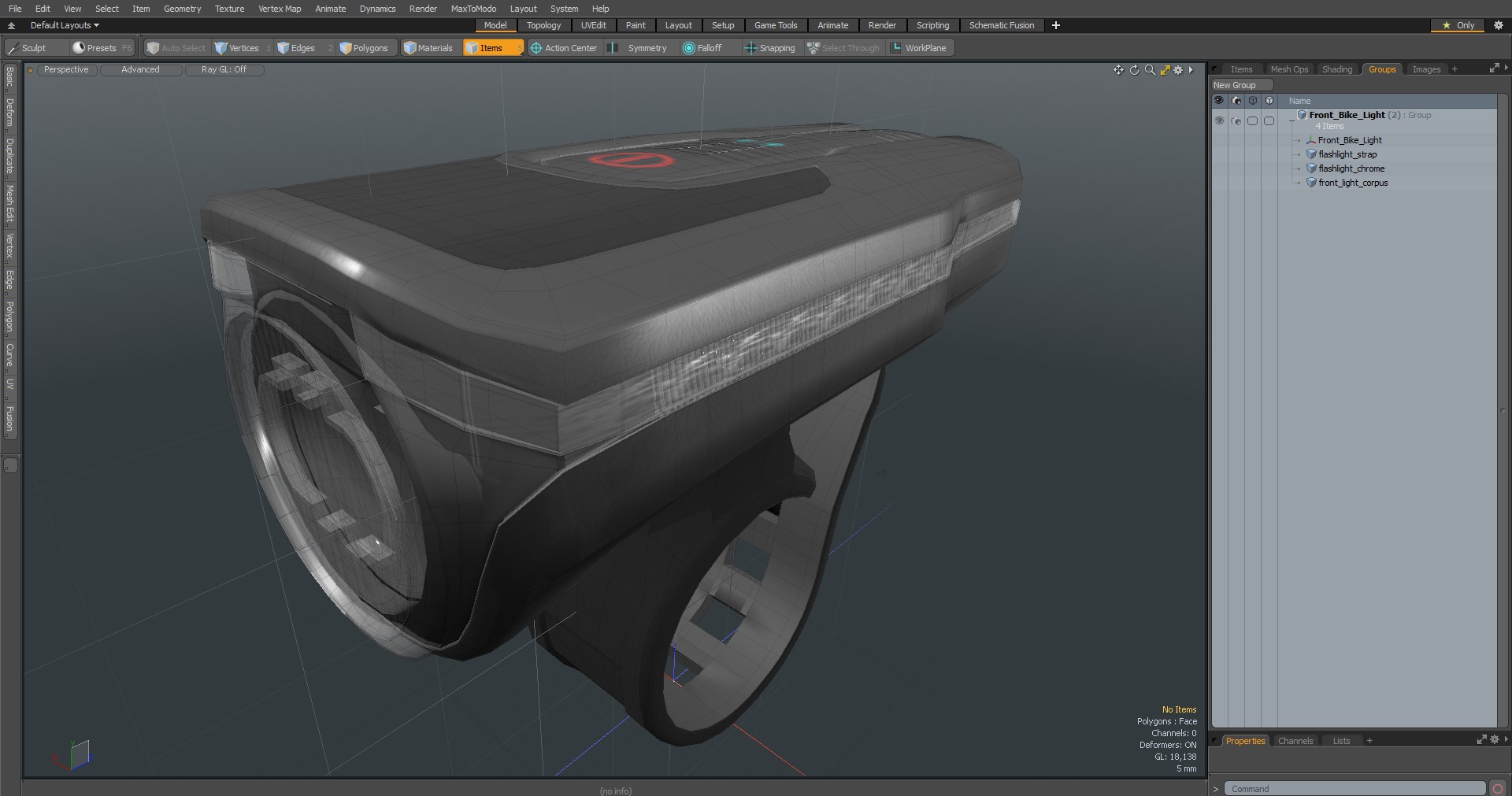Toggle visibility eye of Front_Bike_Light group
Screen dimensions: 1512x796
[1219, 120]
